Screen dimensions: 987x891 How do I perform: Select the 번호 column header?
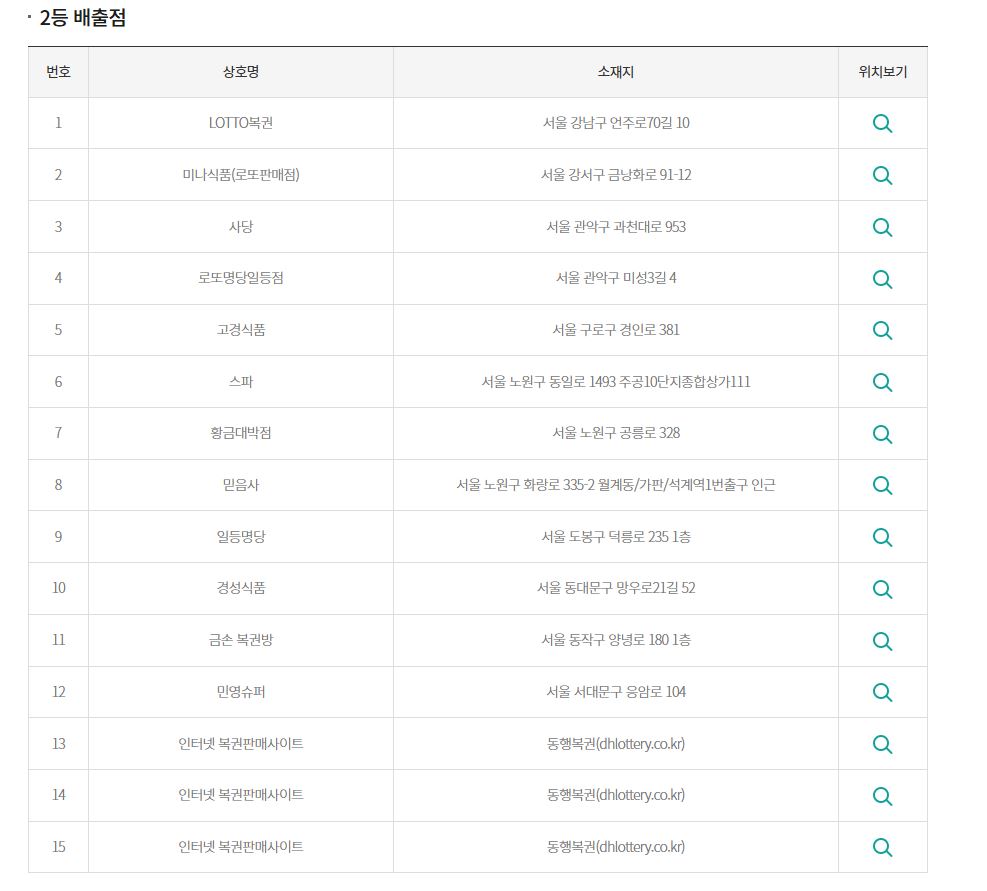59,72
